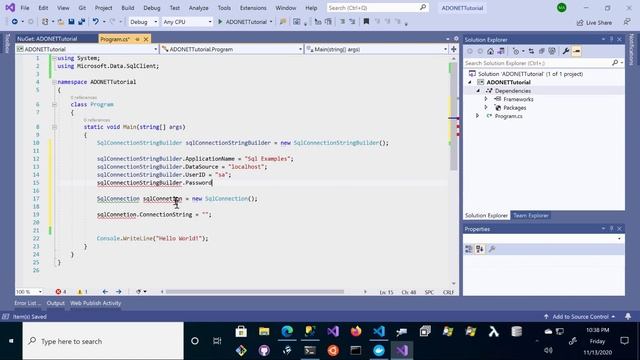Image resolution: width=640 pixels, height=360 pixels.
Task: Open the Any CPU platform dropdown
Action: pyautogui.click(x=187, y=22)
